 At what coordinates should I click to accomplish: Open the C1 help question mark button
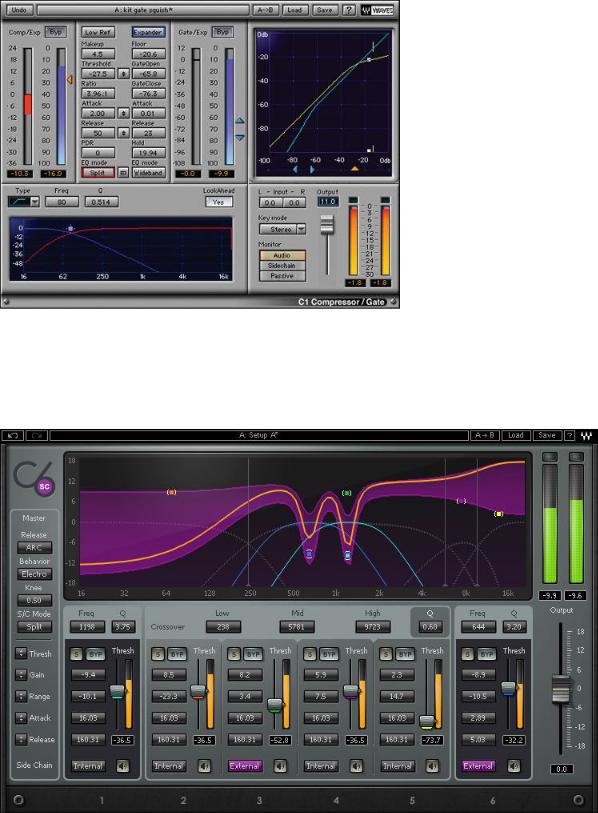(350, 10)
